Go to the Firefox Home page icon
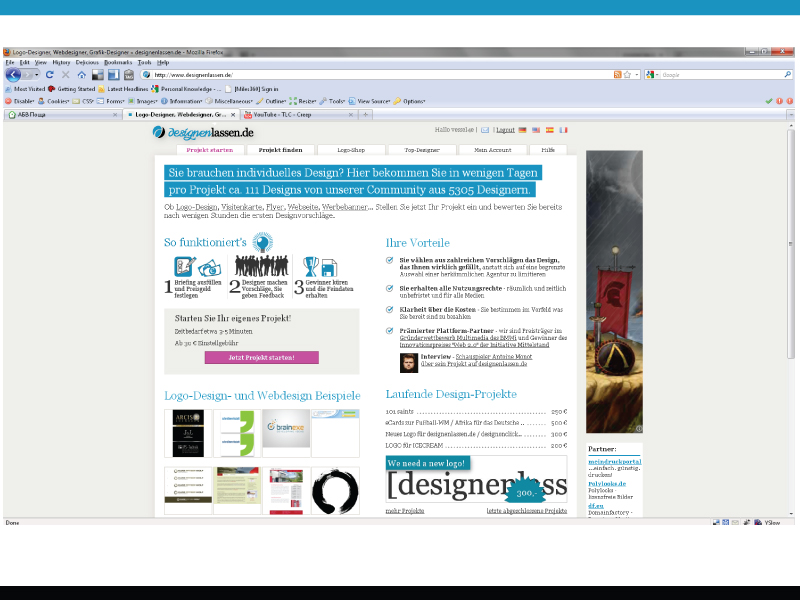 point(82,75)
